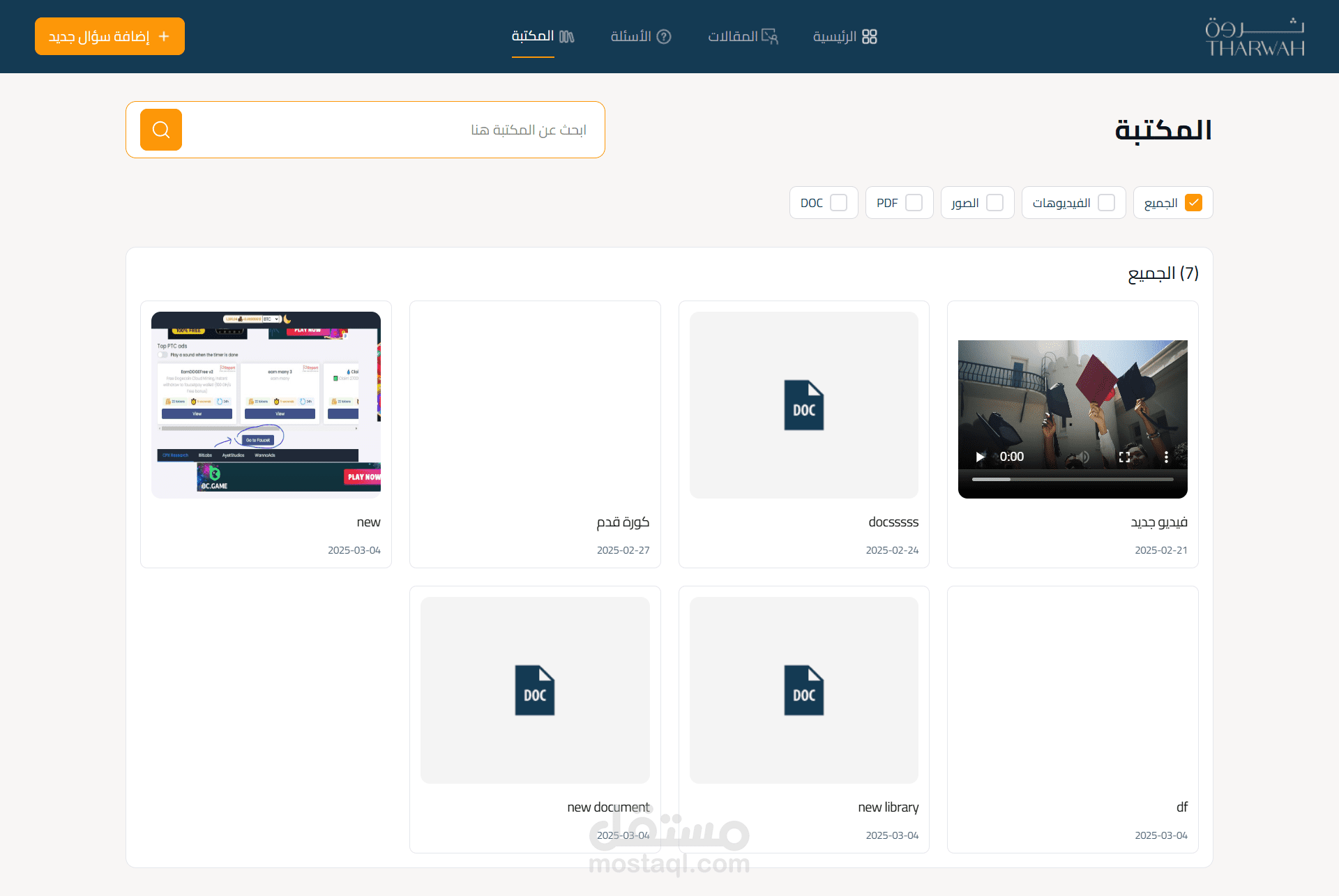This screenshot has width=1339, height=896.
Task: Focus the library search input field
Action: pos(391,130)
